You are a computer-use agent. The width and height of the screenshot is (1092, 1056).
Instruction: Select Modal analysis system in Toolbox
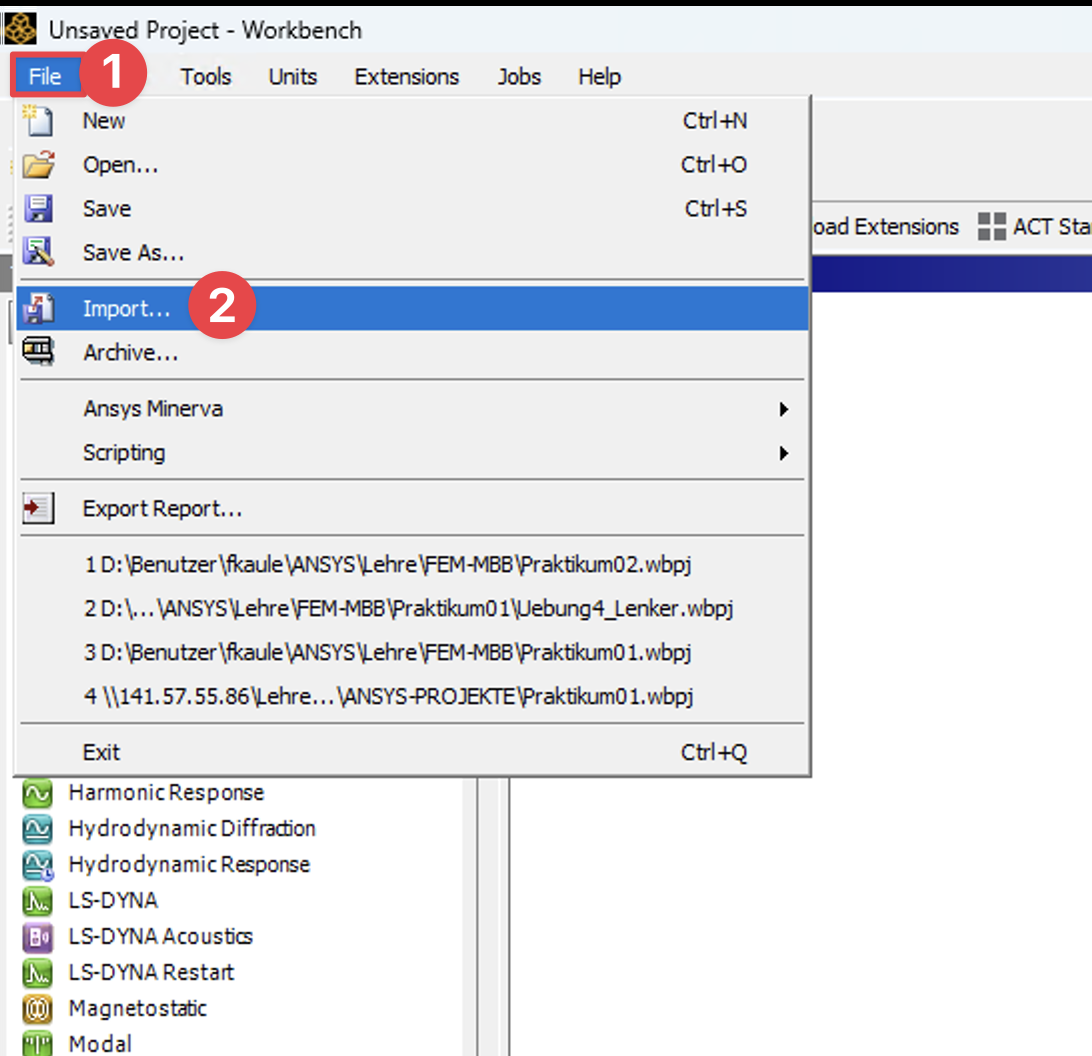coord(100,1044)
